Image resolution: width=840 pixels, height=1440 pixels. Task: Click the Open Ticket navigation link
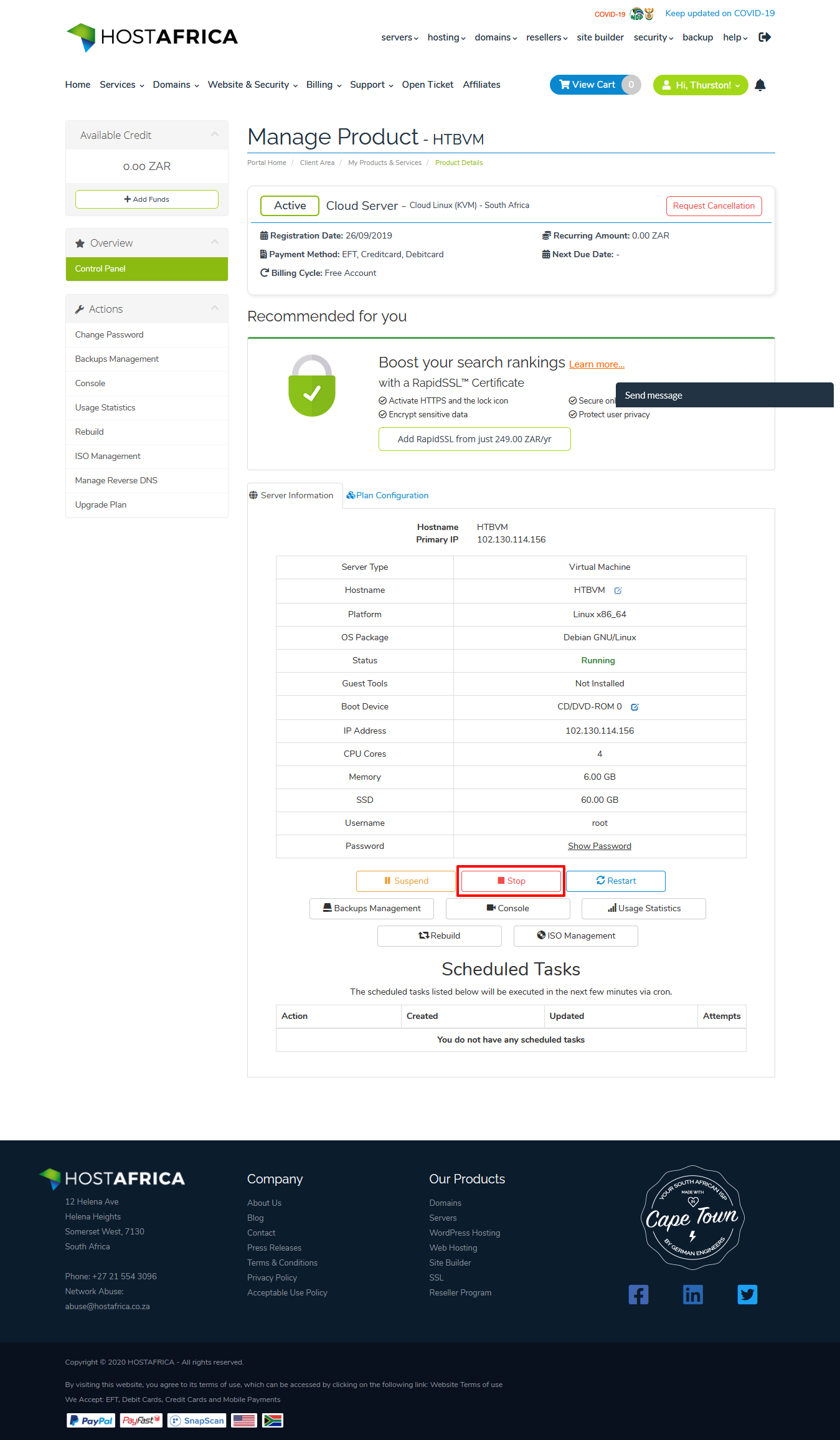(428, 85)
